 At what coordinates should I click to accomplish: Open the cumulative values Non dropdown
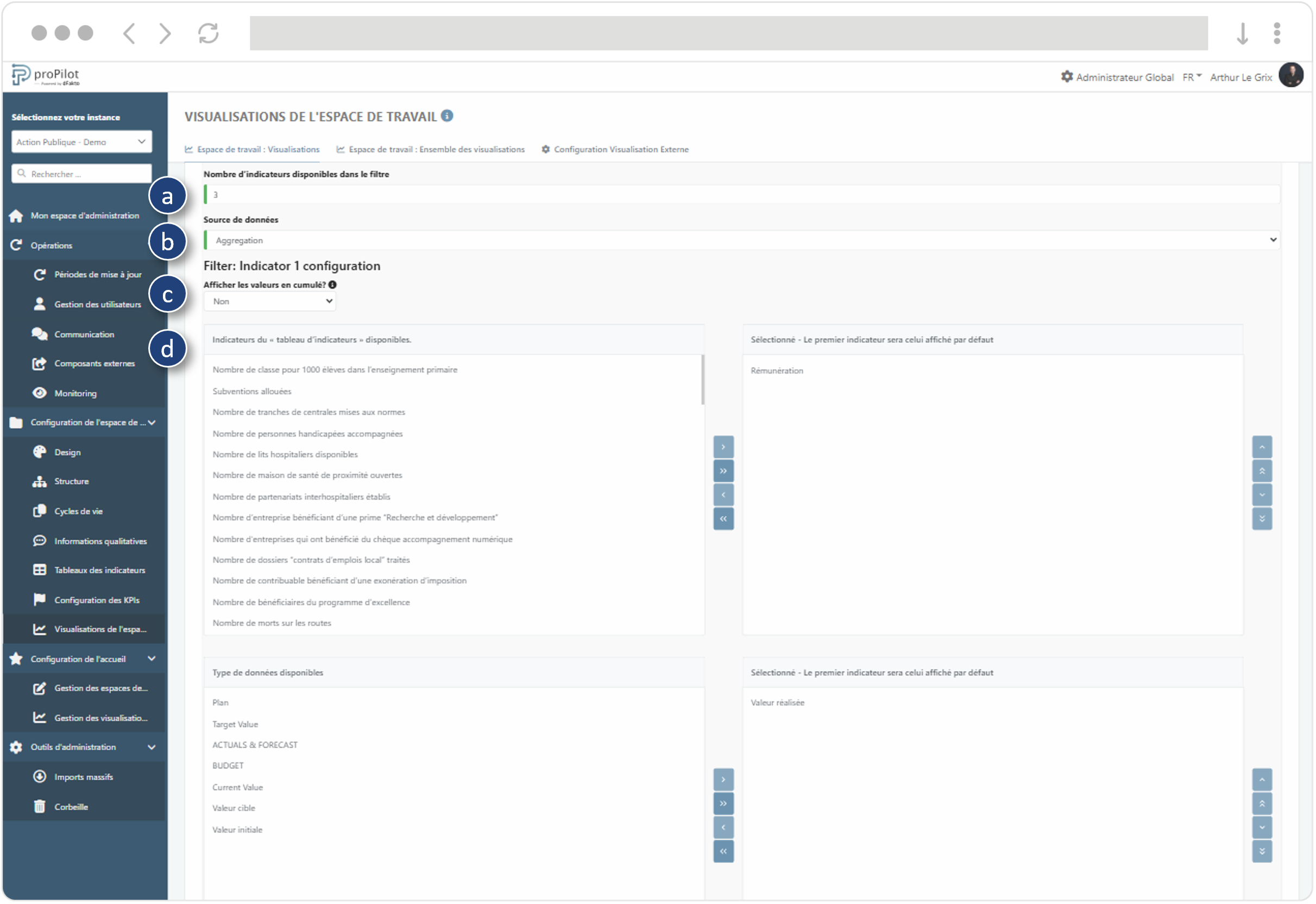point(270,302)
